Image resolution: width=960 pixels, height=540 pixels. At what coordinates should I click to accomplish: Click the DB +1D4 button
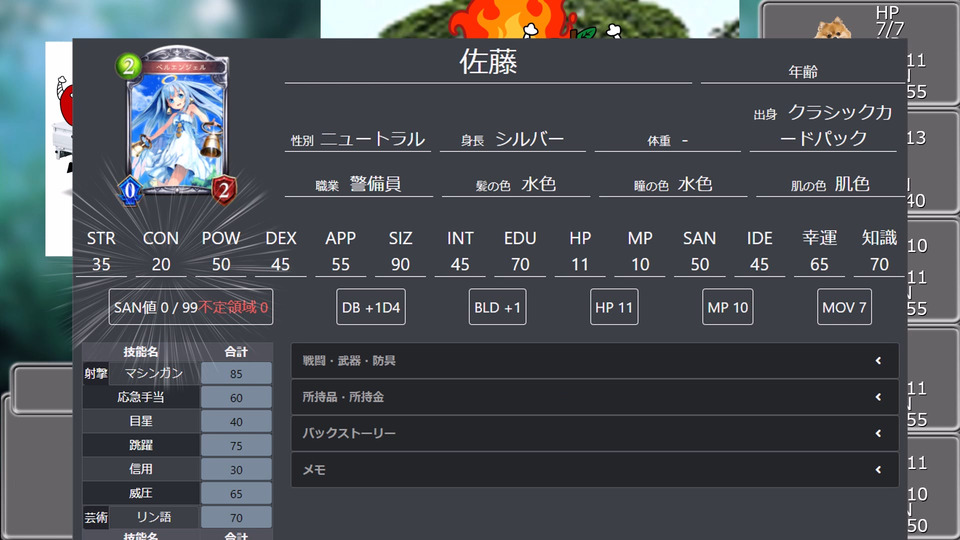pos(370,307)
